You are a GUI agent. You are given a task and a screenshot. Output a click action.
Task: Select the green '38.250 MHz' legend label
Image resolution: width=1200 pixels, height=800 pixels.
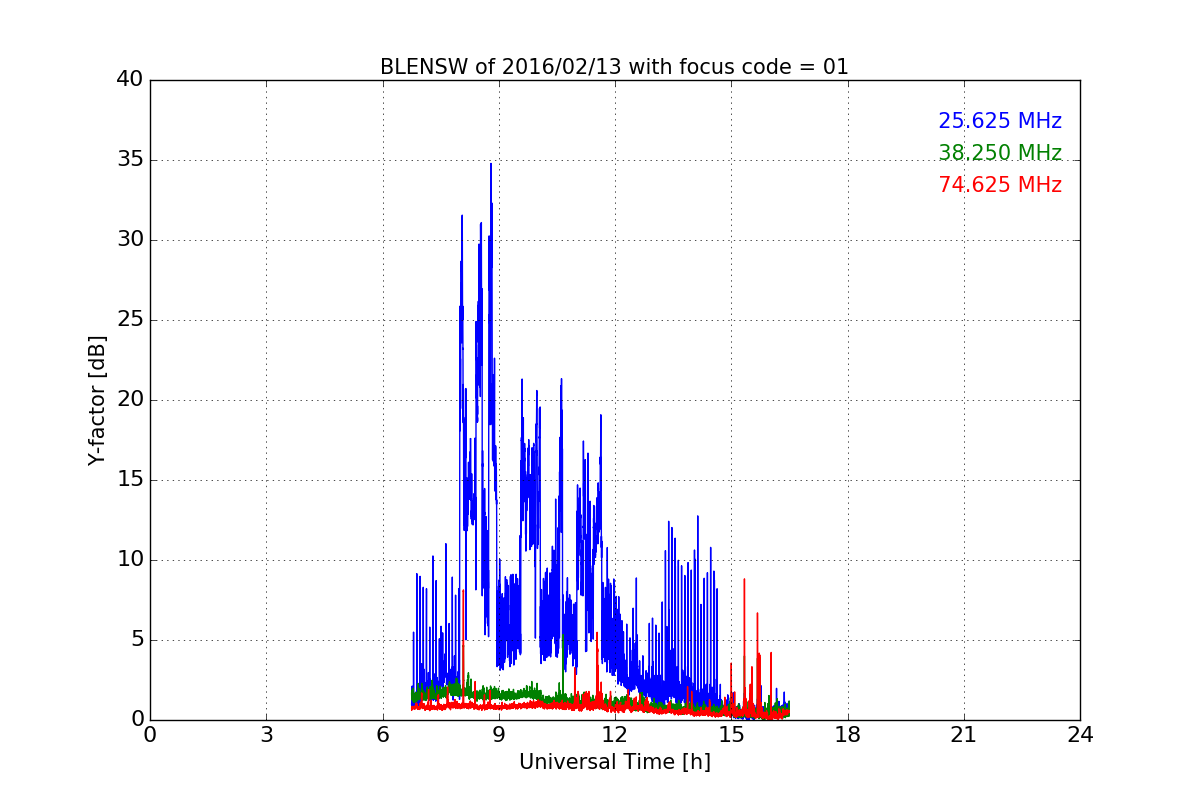coord(1000,153)
